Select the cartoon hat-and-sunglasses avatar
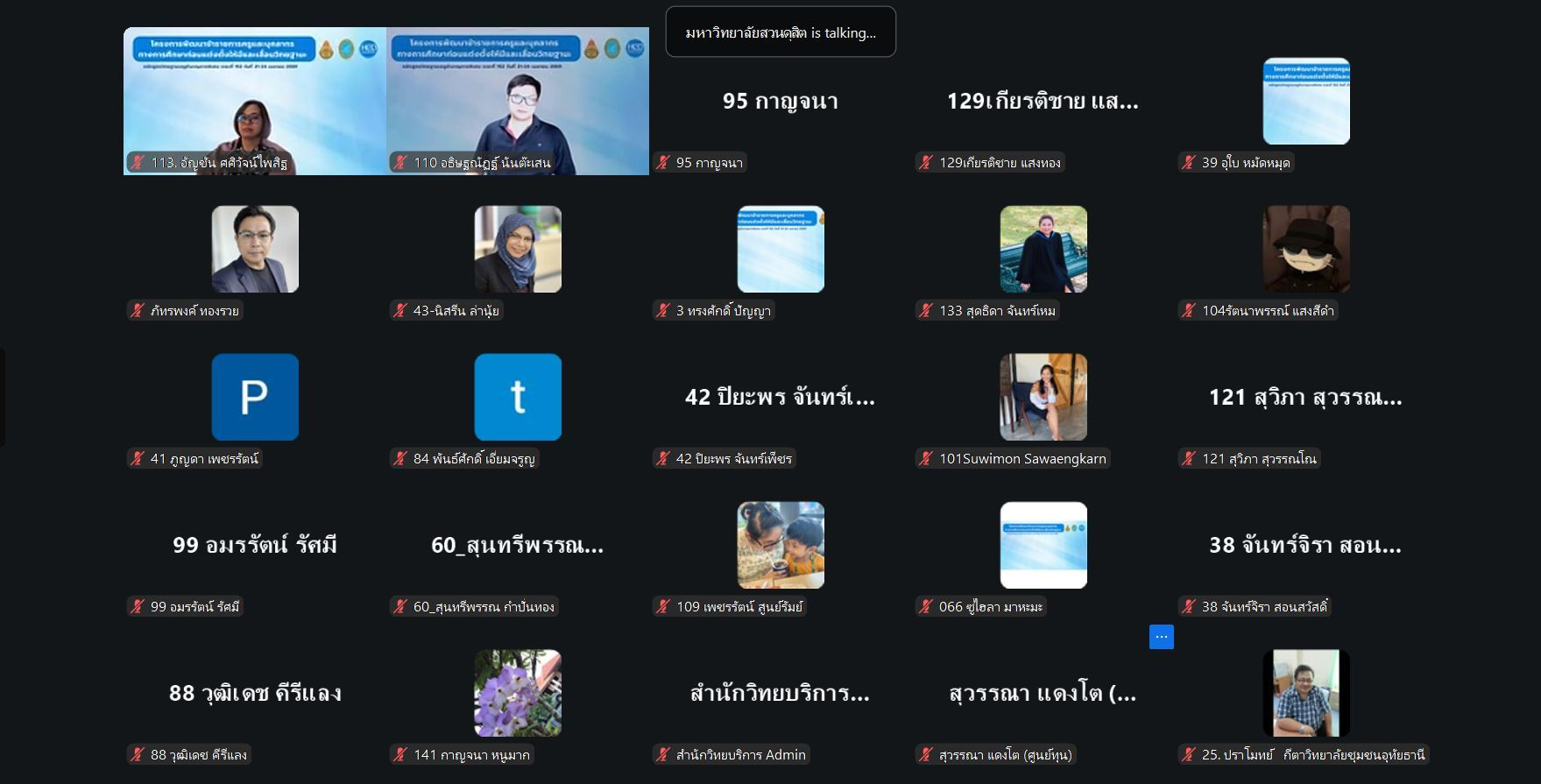 [x=1305, y=249]
